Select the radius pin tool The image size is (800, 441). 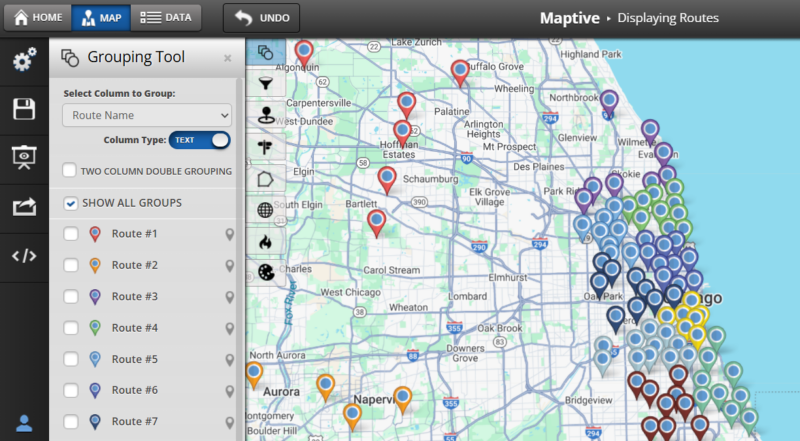[265, 115]
